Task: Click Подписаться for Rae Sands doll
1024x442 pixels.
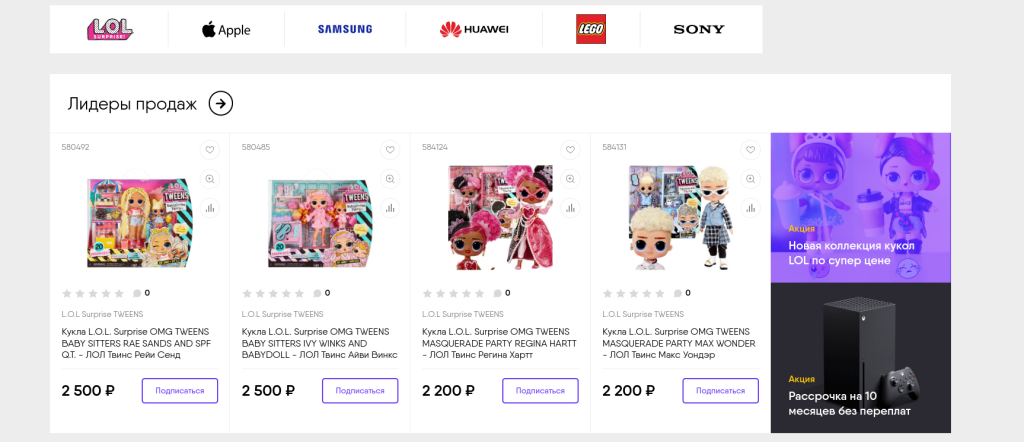Action: pos(180,390)
